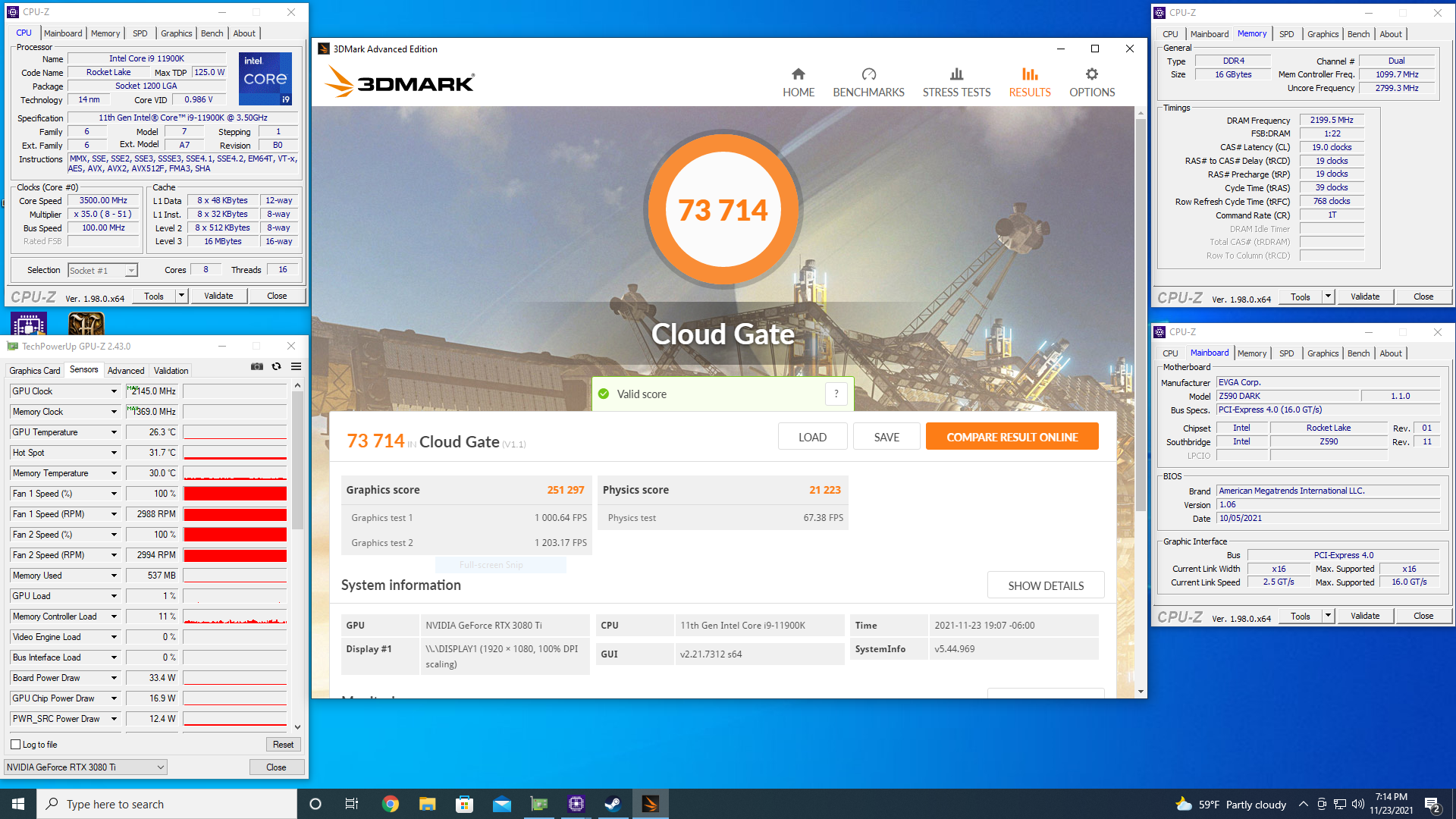The image size is (1456, 819).
Task: Open Steam from taskbar
Action: (x=613, y=804)
